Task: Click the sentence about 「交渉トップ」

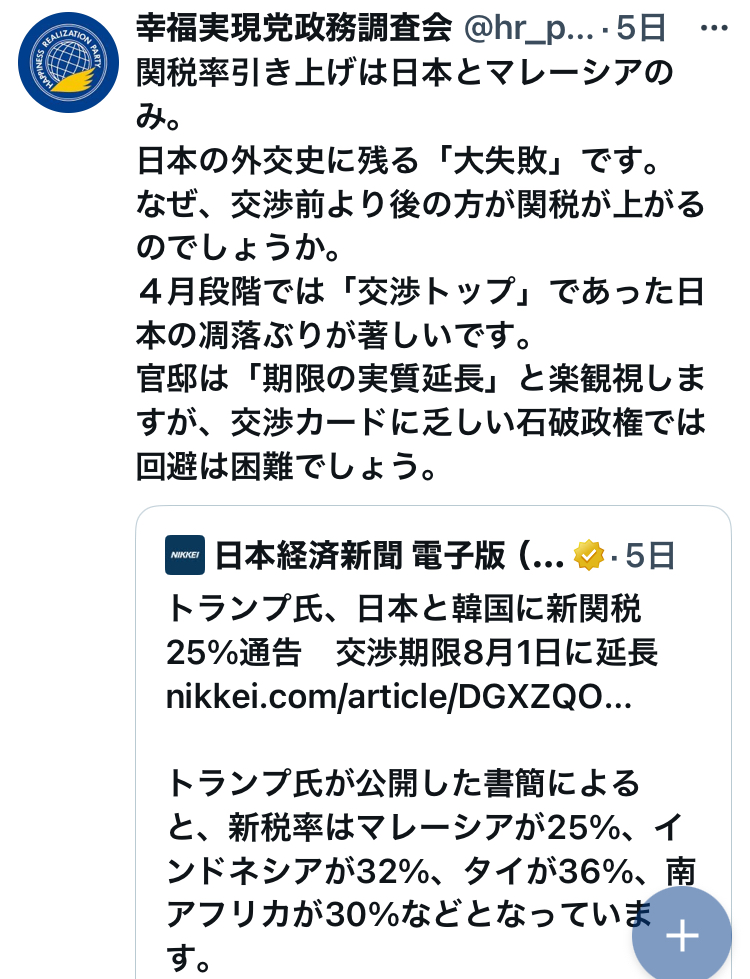Action: pyautogui.click(x=420, y=313)
